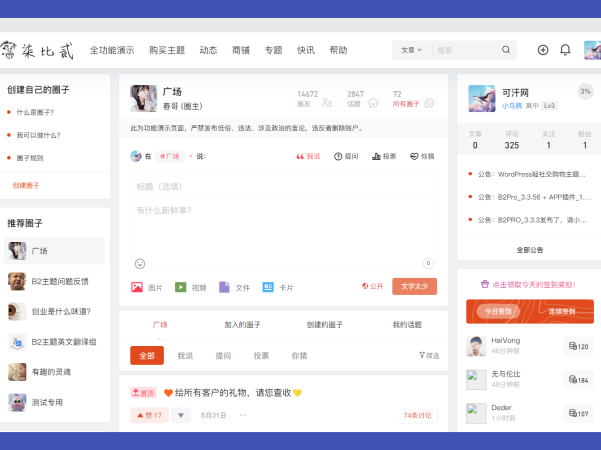Insert a card with 卡片 icon
The width and height of the screenshot is (601, 450).
click(x=268, y=287)
